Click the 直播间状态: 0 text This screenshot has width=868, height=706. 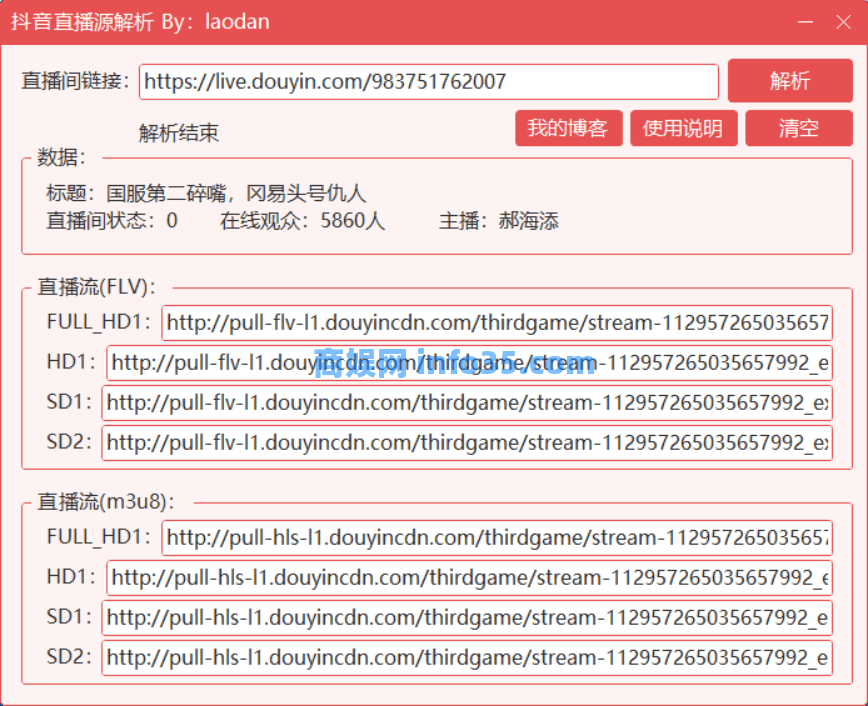point(112,221)
